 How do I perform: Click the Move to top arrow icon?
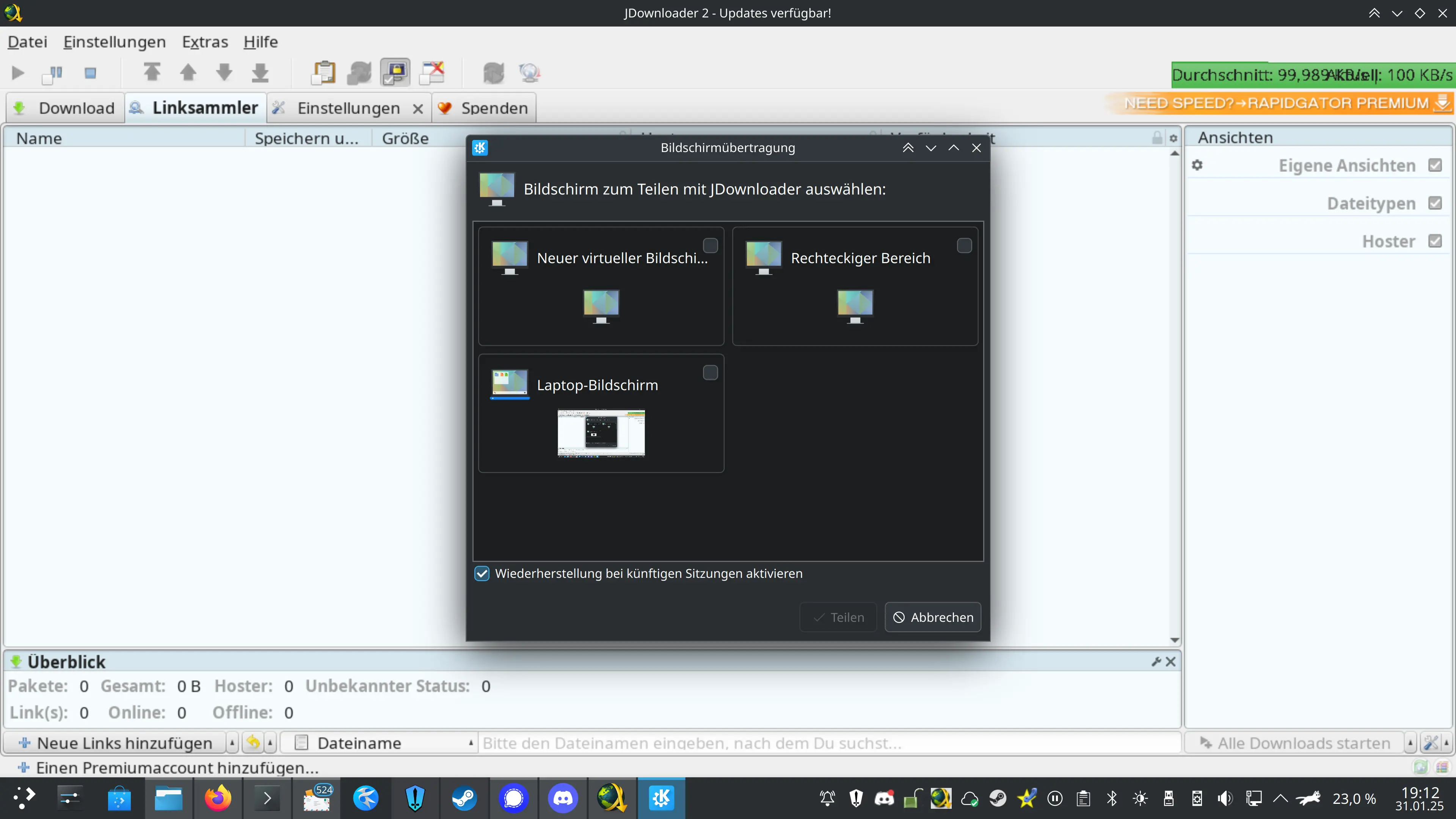point(152,72)
